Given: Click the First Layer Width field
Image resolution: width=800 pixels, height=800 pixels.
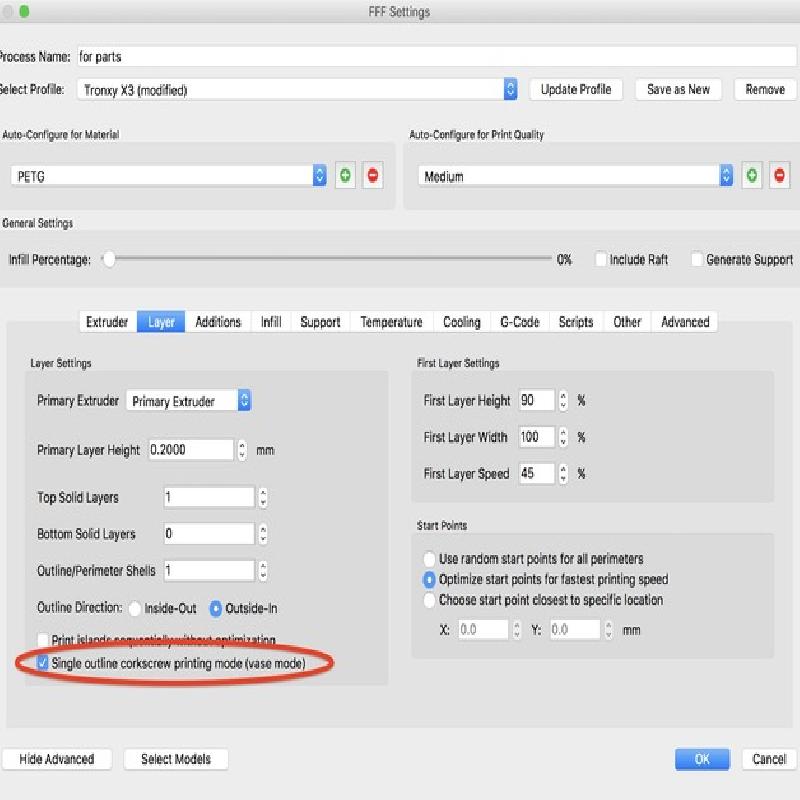Looking at the screenshot, I should tap(537, 437).
